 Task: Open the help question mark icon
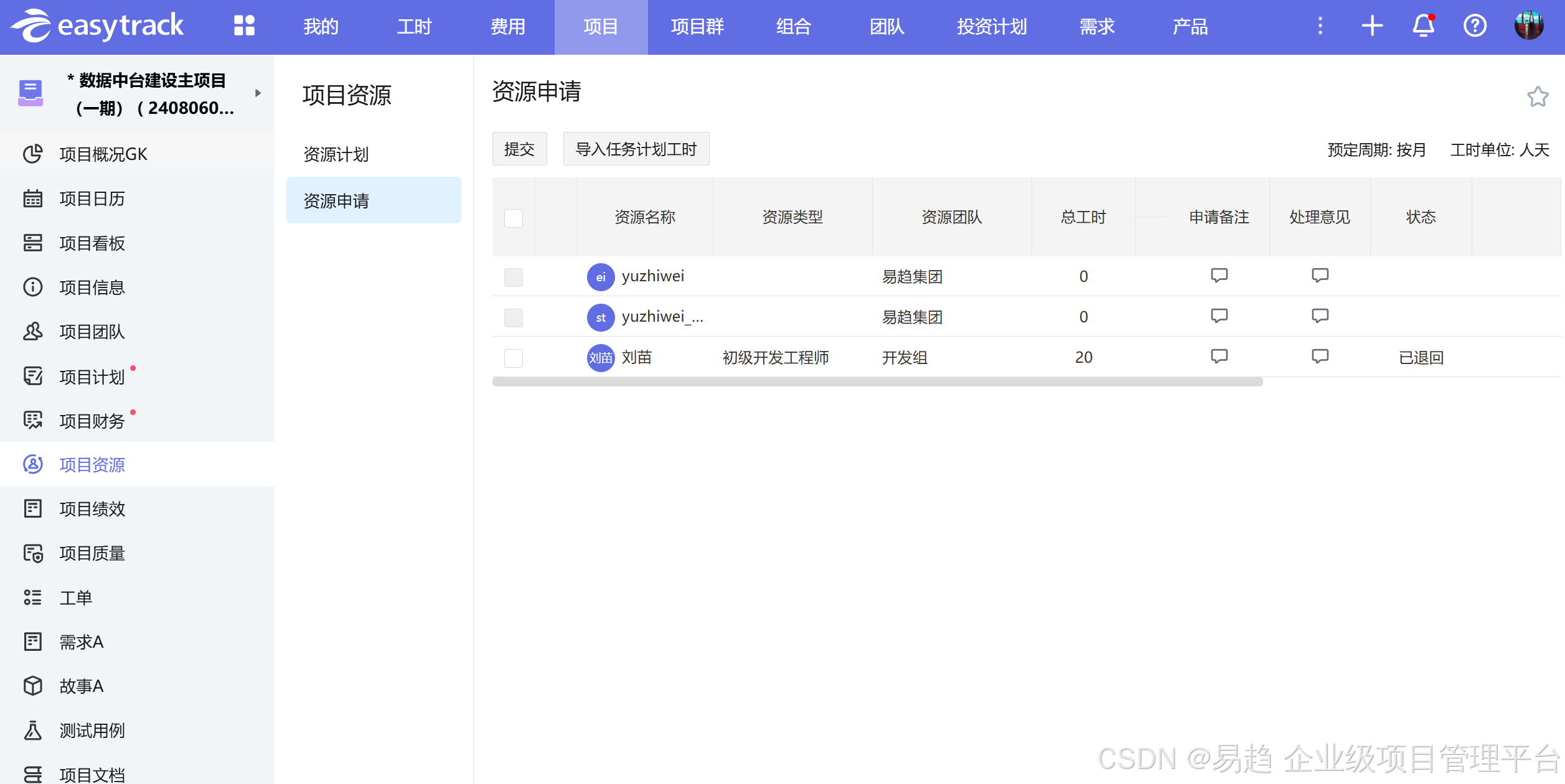click(x=1475, y=26)
